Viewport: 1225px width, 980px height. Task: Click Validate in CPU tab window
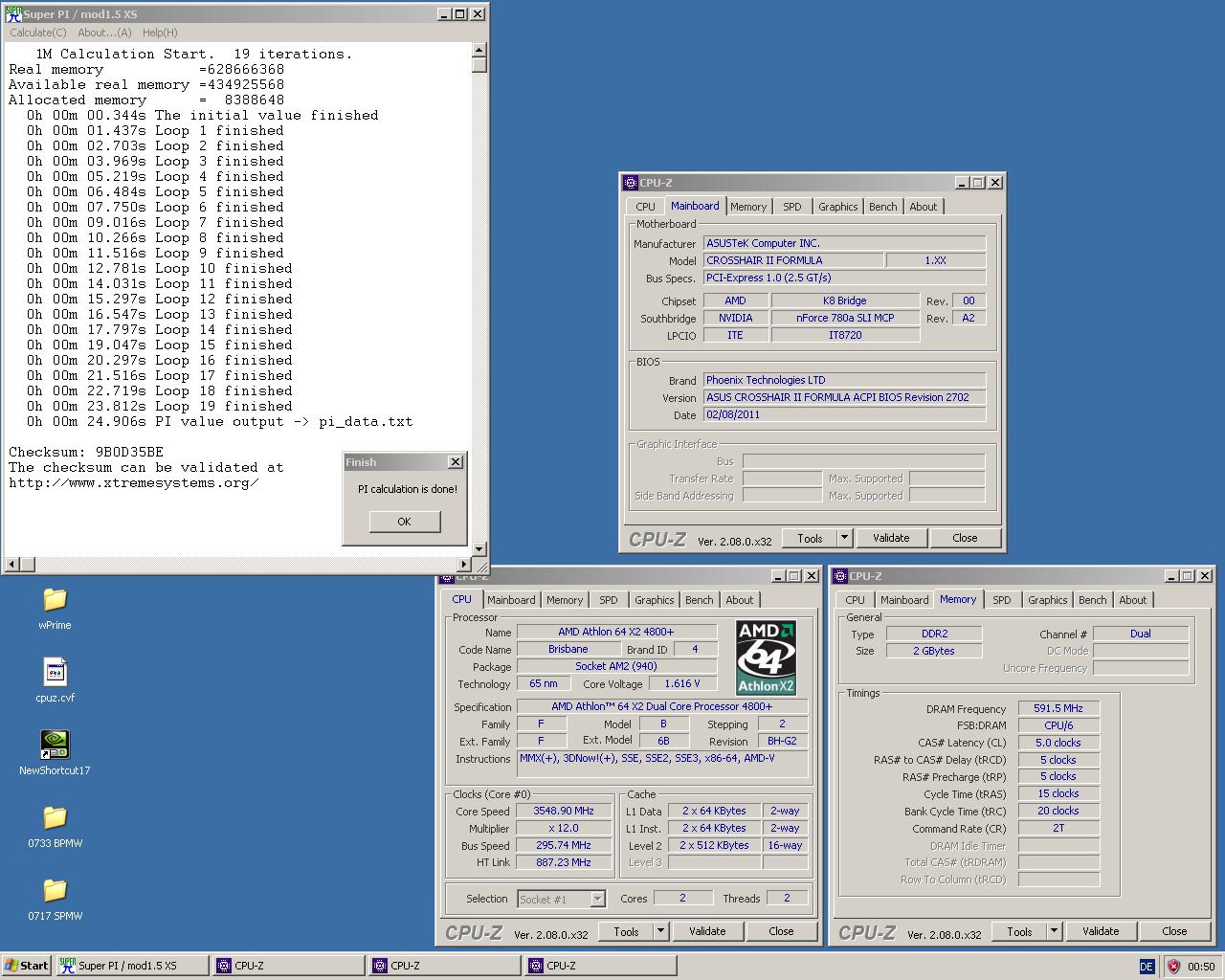click(707, 931)
